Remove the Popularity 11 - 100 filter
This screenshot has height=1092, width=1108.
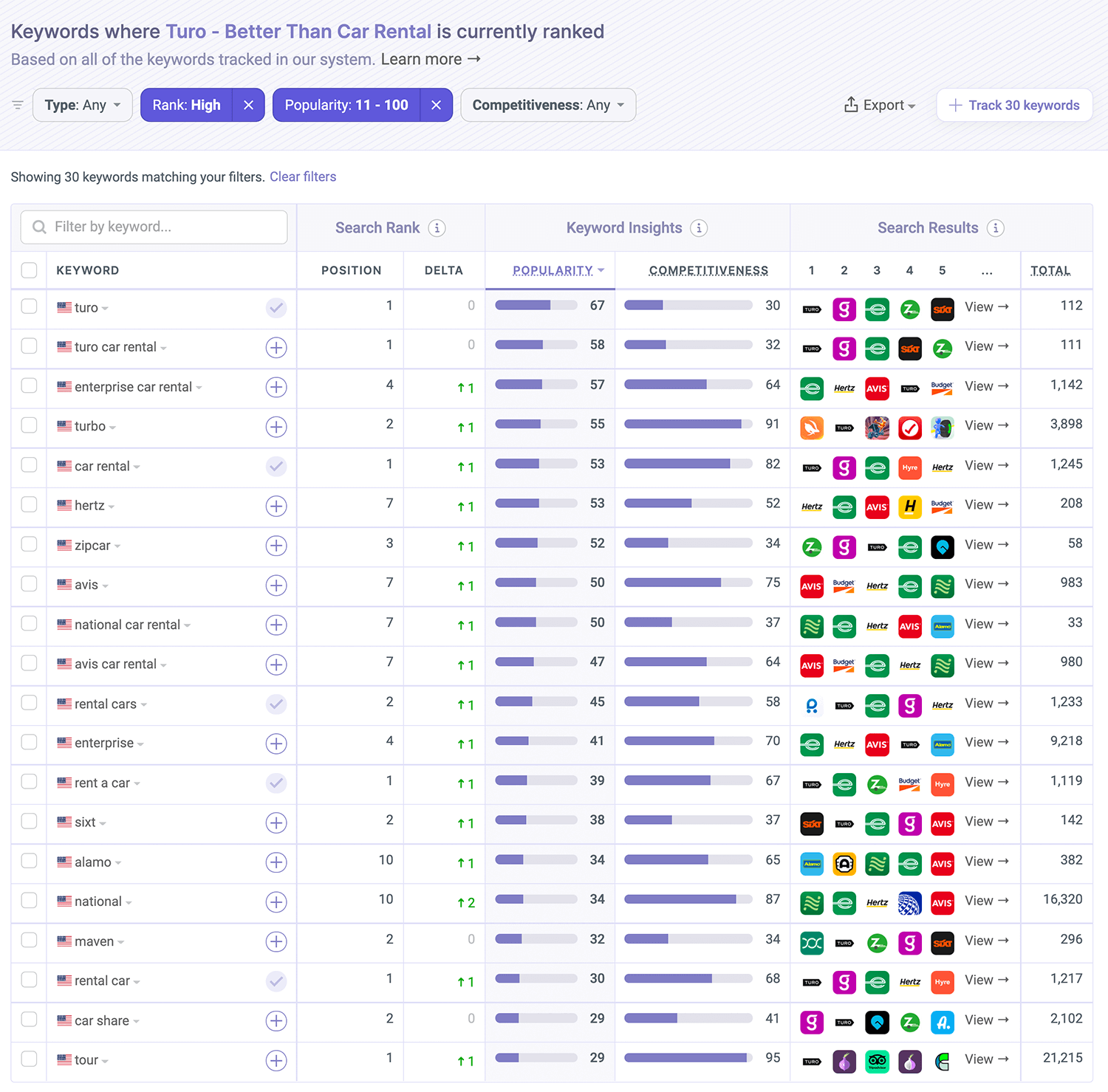point(436,105)
